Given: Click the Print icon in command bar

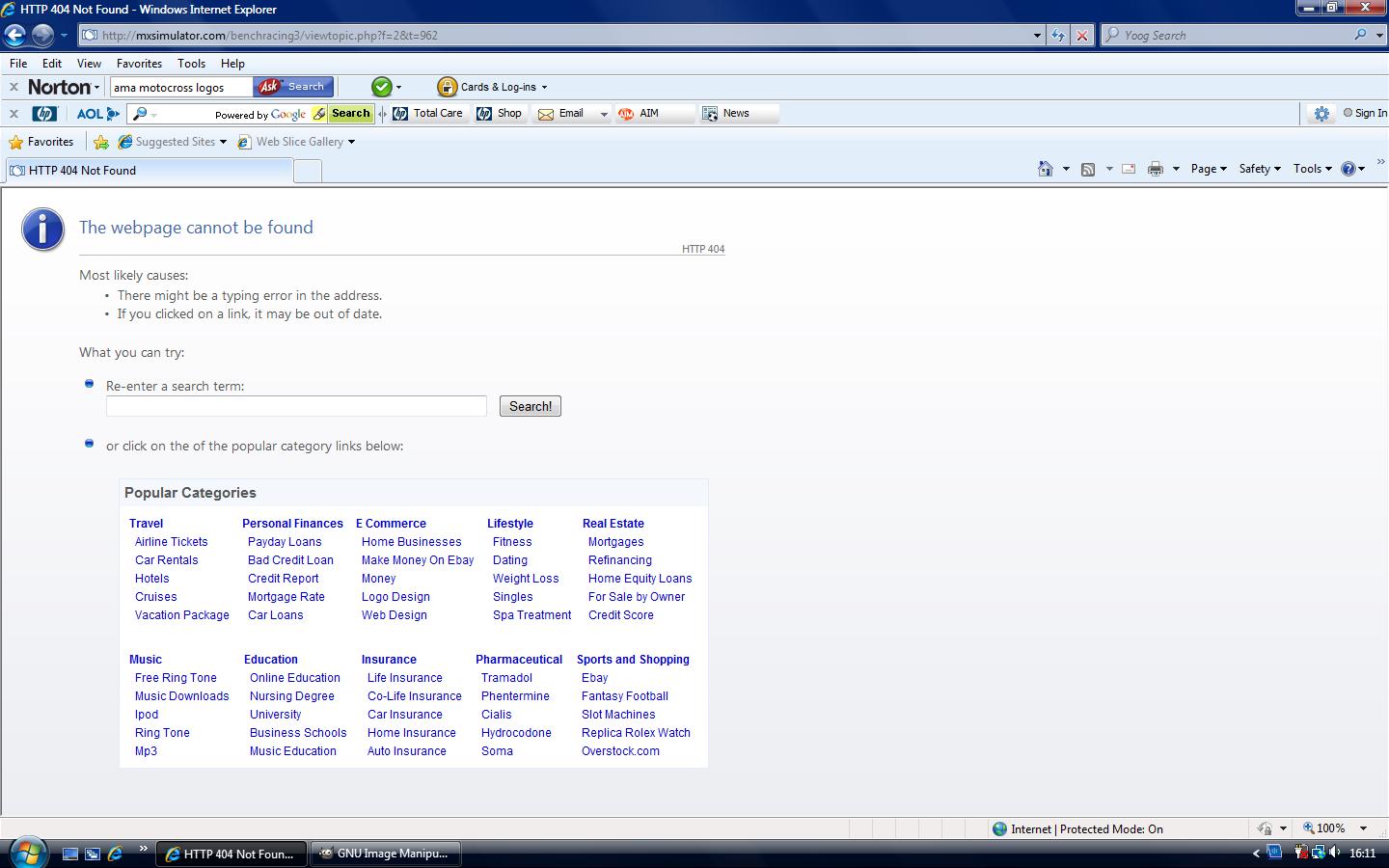Looking at the screenshot, I should click(1155, 169).
